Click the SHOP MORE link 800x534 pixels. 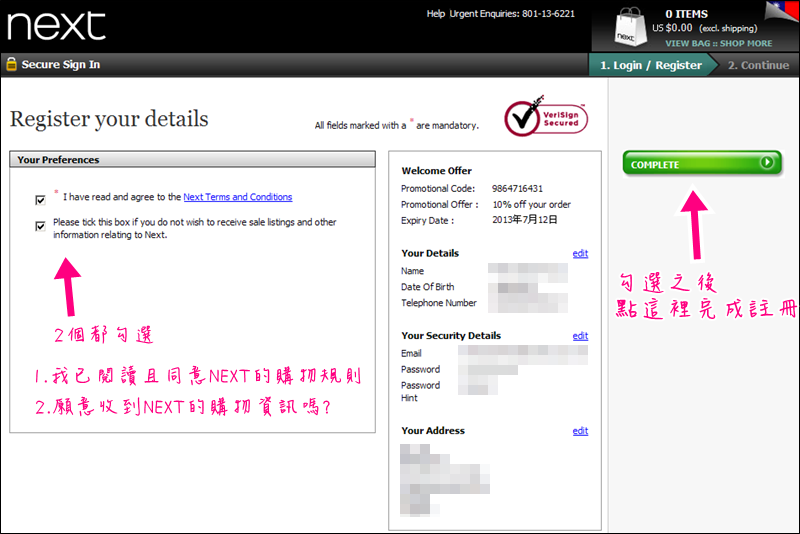tap(746, 43)
